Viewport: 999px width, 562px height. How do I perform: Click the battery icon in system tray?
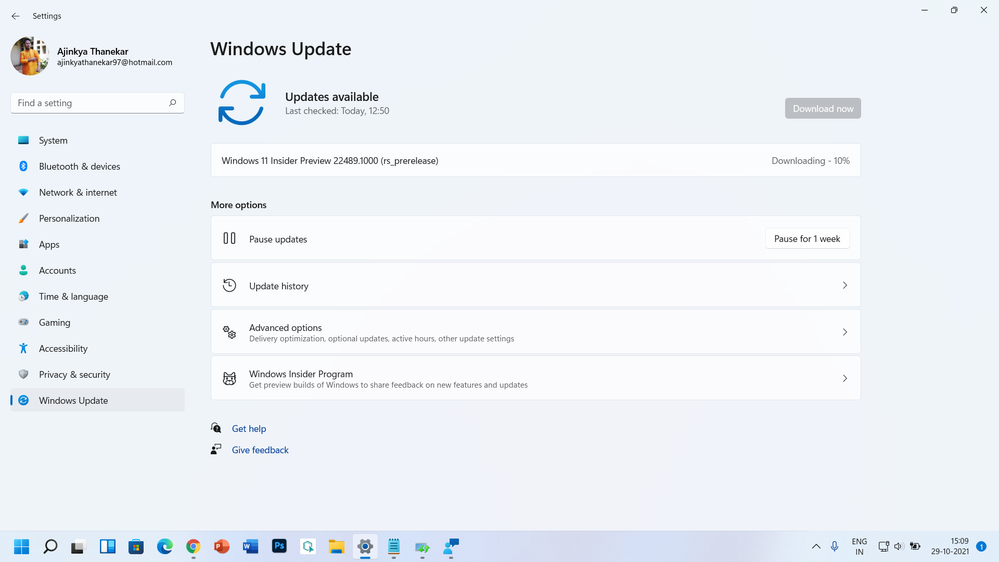(915, 546)
